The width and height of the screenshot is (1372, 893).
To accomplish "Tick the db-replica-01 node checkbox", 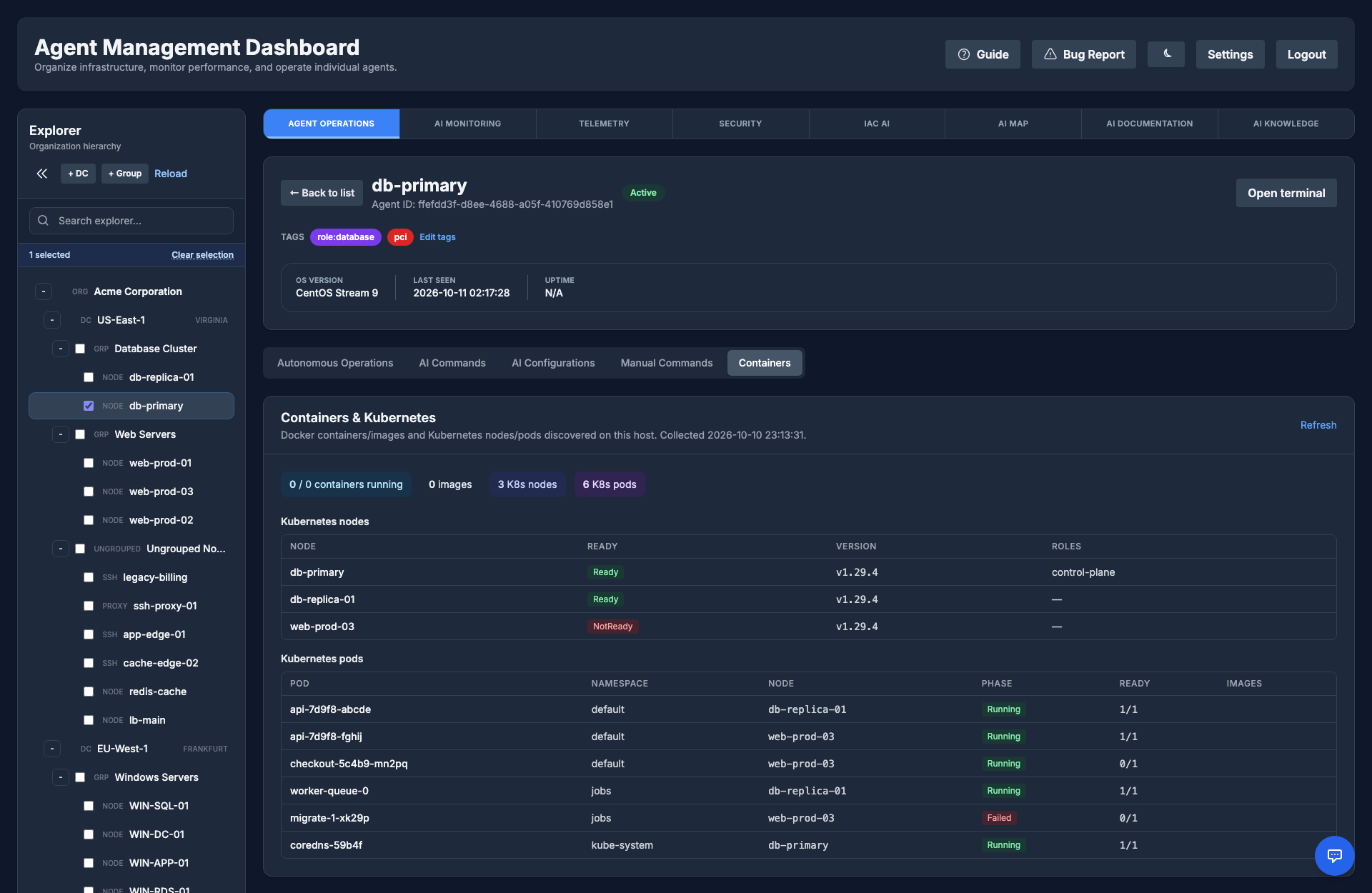I will [89, 377].
